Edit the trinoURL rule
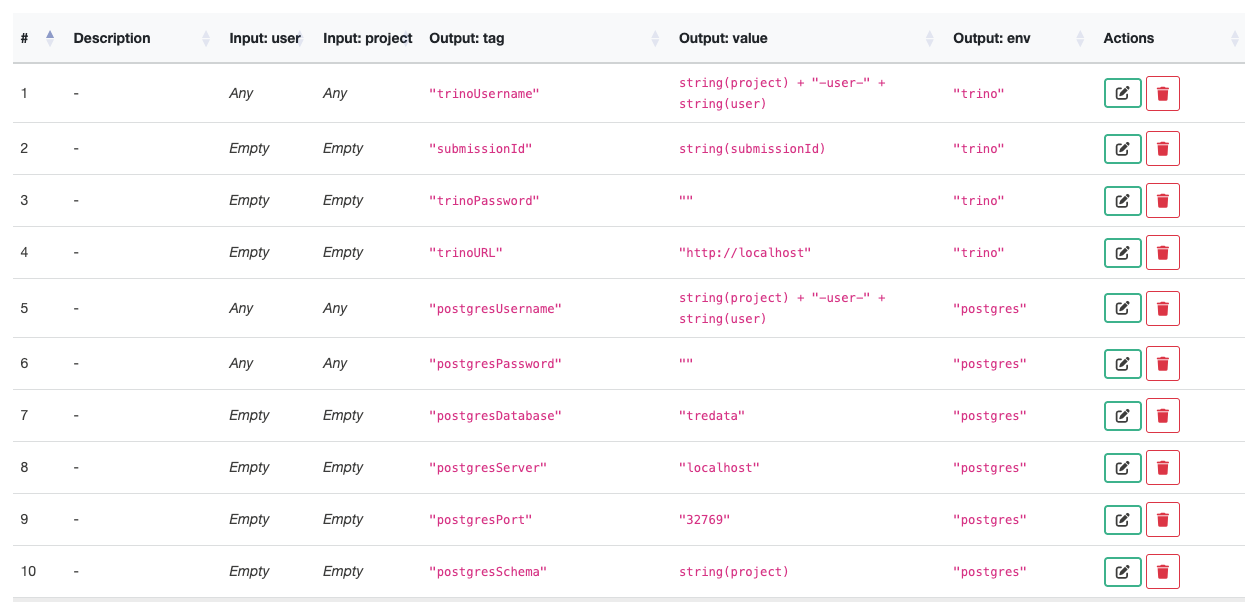The height and width of the screenshot is (602, 1245). pos(1122,253)
